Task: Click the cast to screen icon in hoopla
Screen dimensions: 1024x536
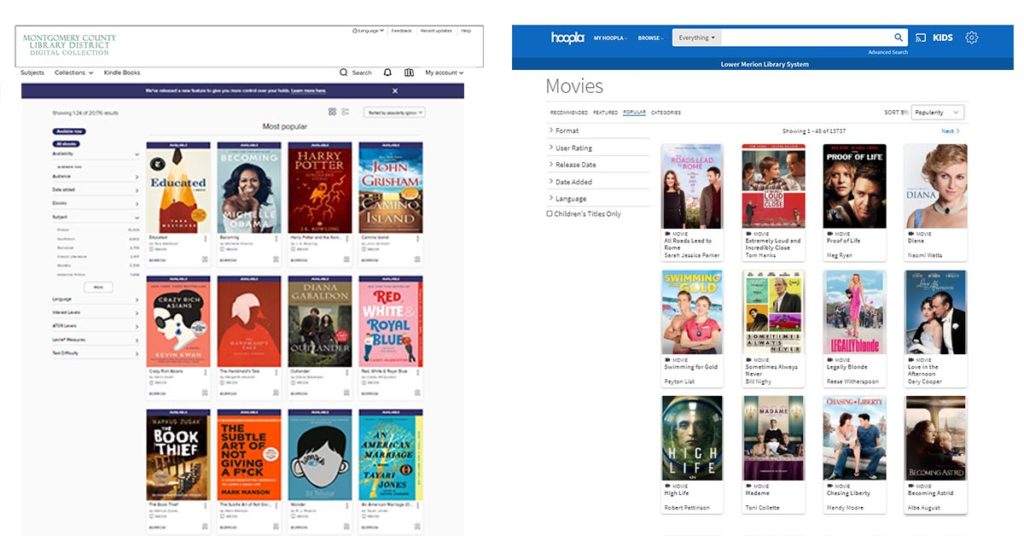Action: [x=921, y=38]
